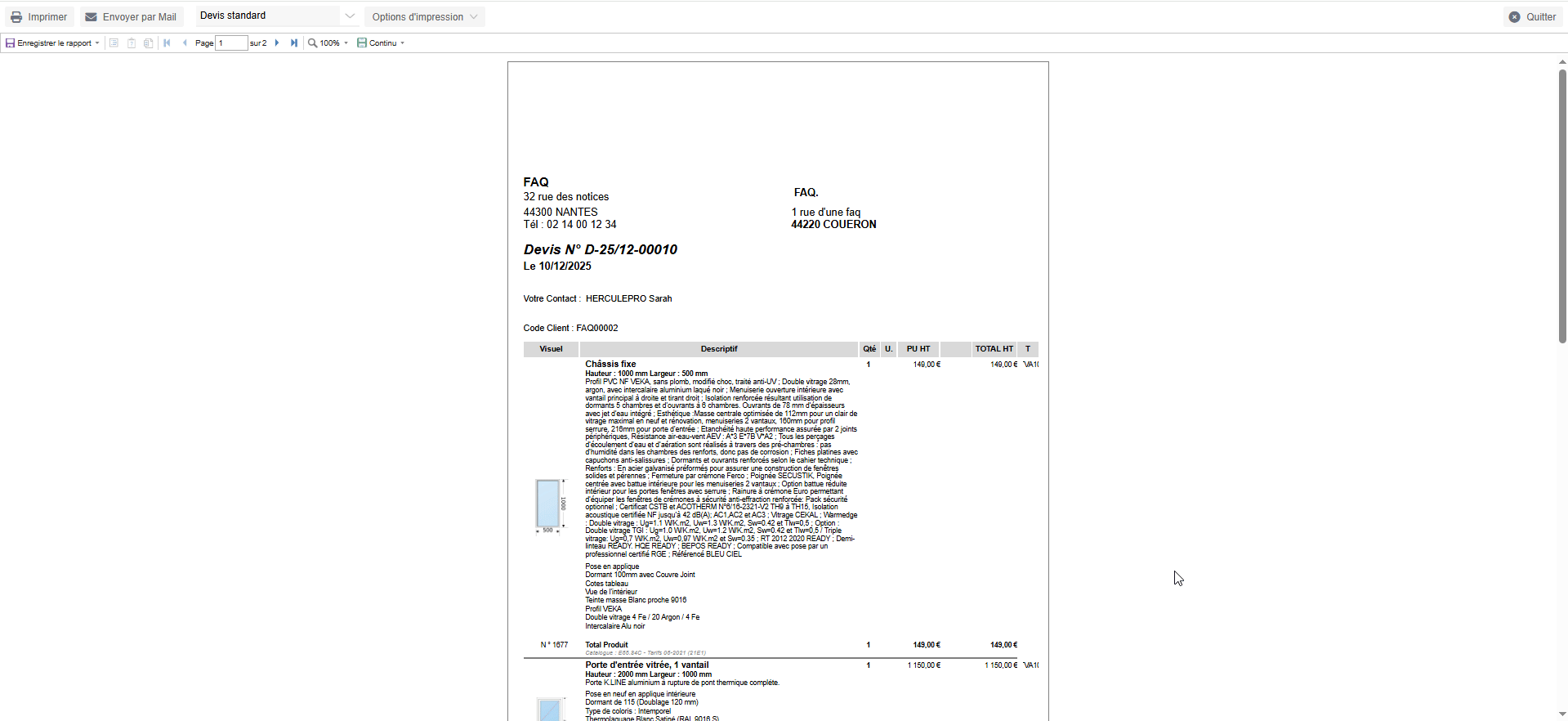Screen dimensions: 1568x721
Task: Expand the Options d'impression menu
Action: tap(425, 17)
